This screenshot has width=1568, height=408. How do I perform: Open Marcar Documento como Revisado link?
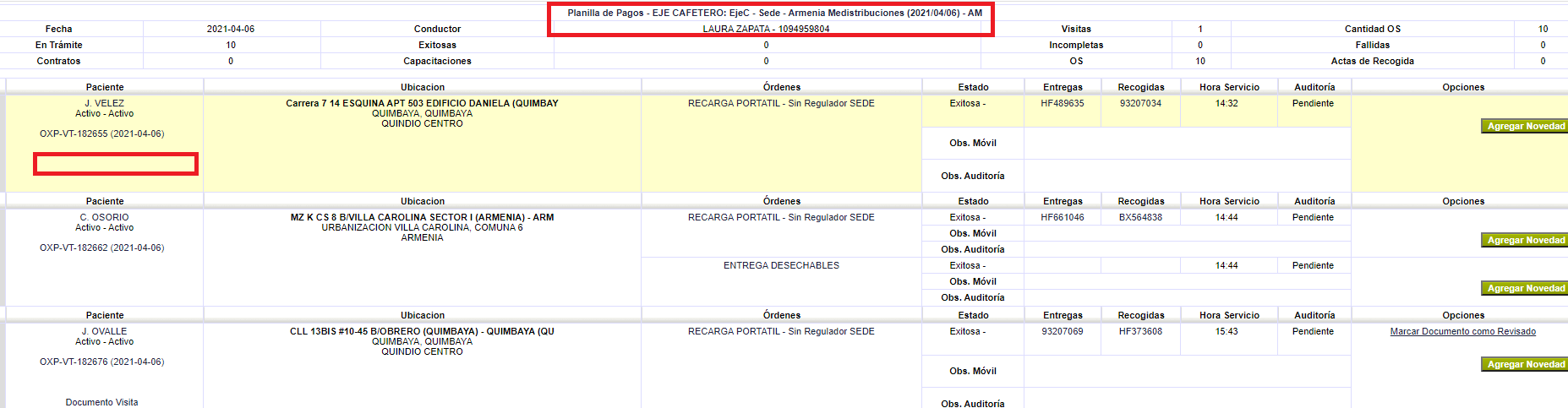point(1462,331)
